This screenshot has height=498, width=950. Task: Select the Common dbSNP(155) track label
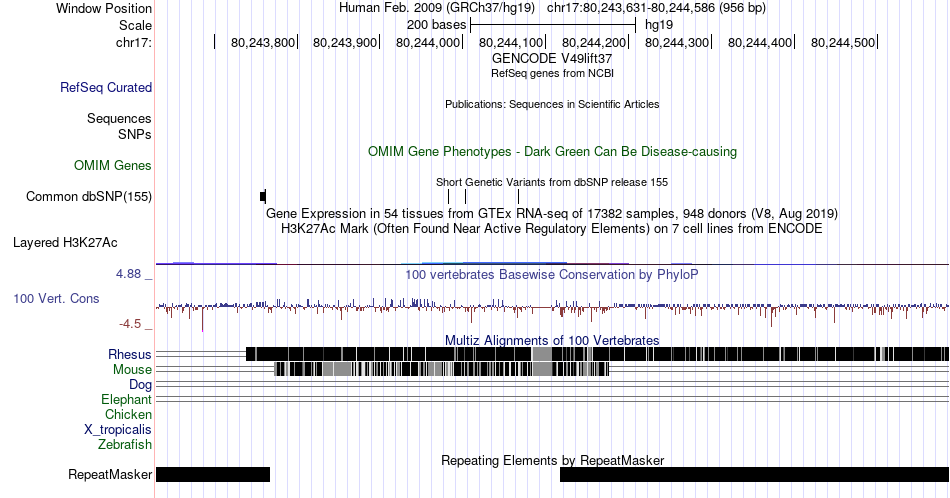tap(89, 196)
